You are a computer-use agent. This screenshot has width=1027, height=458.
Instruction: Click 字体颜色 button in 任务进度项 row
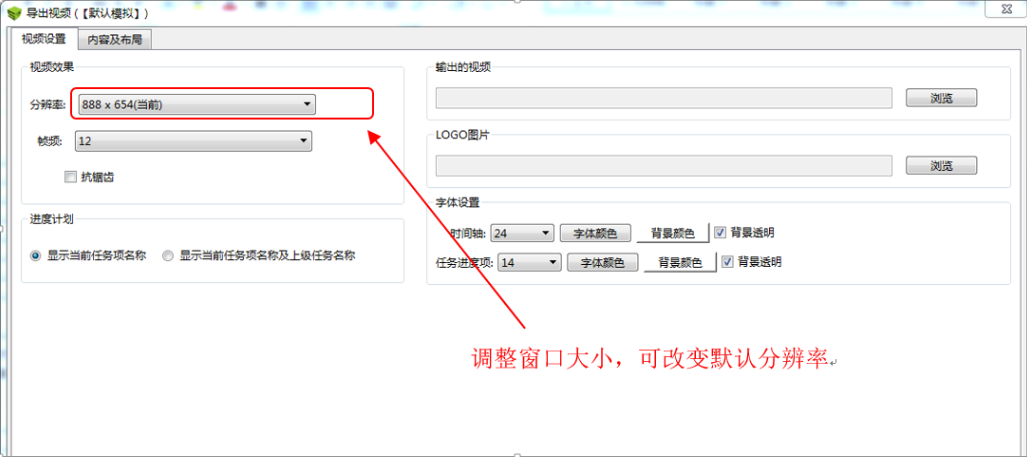(602, 263)
